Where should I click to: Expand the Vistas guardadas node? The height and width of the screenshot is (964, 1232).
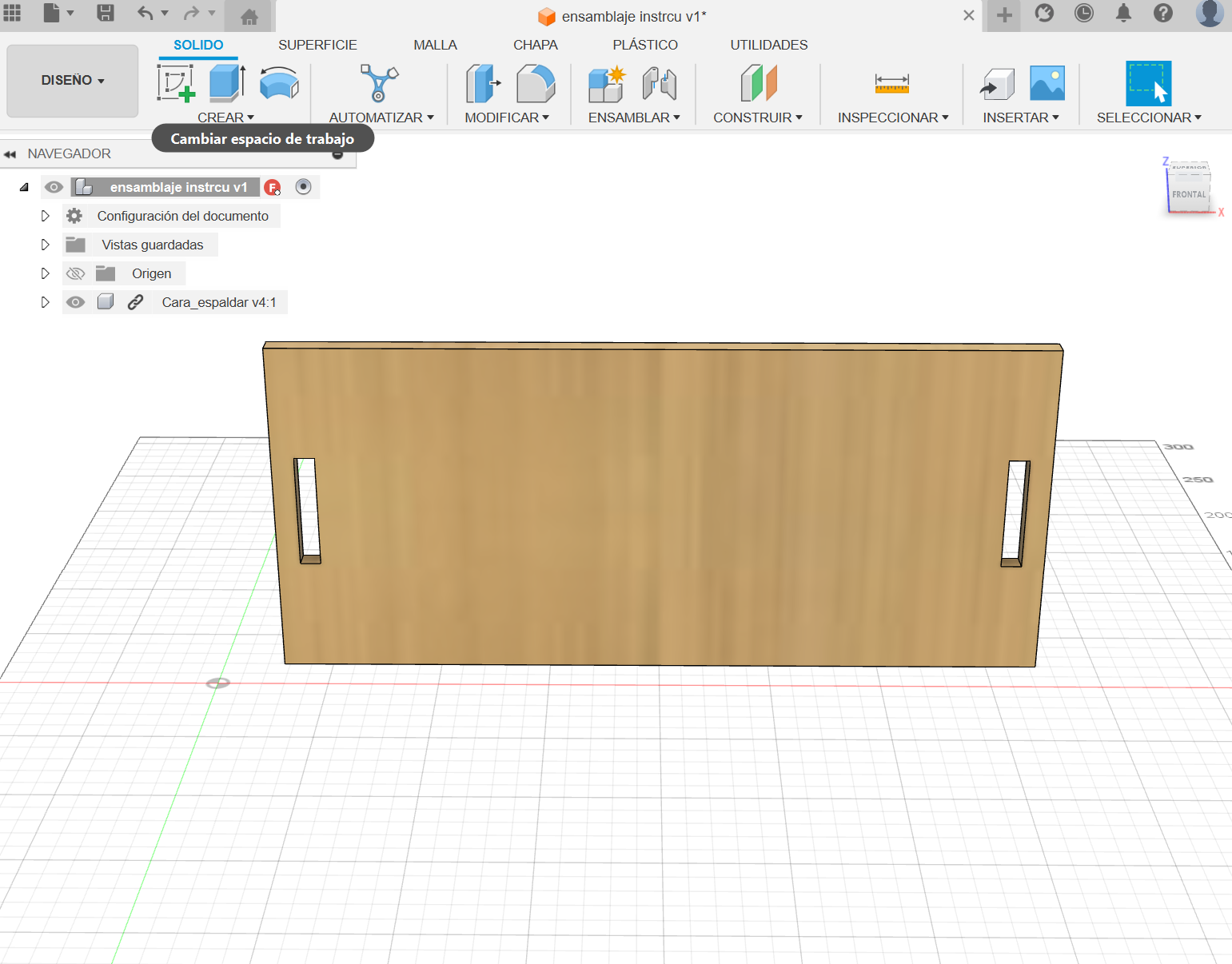(45, 245)
